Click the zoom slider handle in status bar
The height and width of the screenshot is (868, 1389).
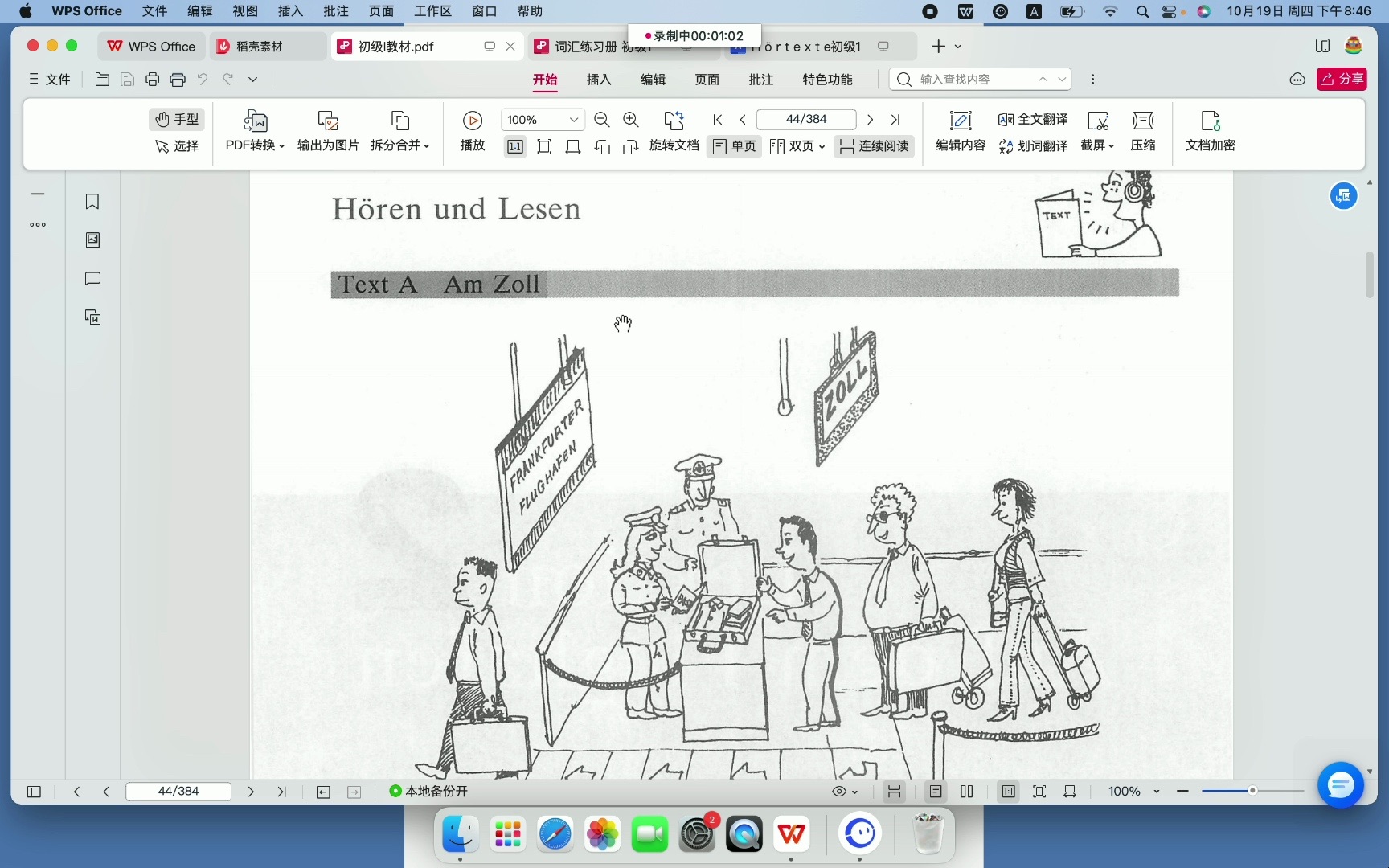[1252, 792]
